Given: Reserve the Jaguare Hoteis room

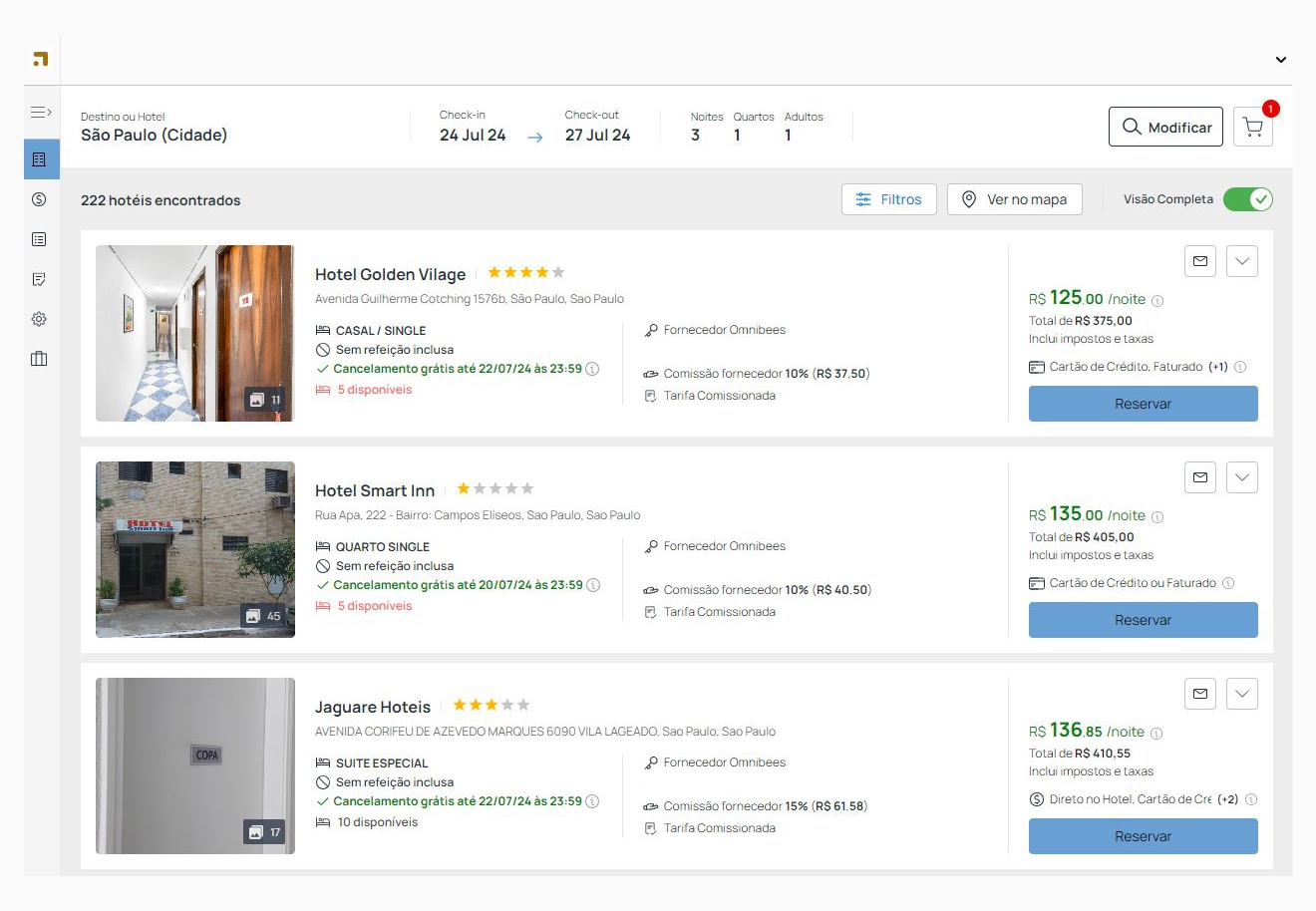Looking at the screenshot, I should 1143,836.
